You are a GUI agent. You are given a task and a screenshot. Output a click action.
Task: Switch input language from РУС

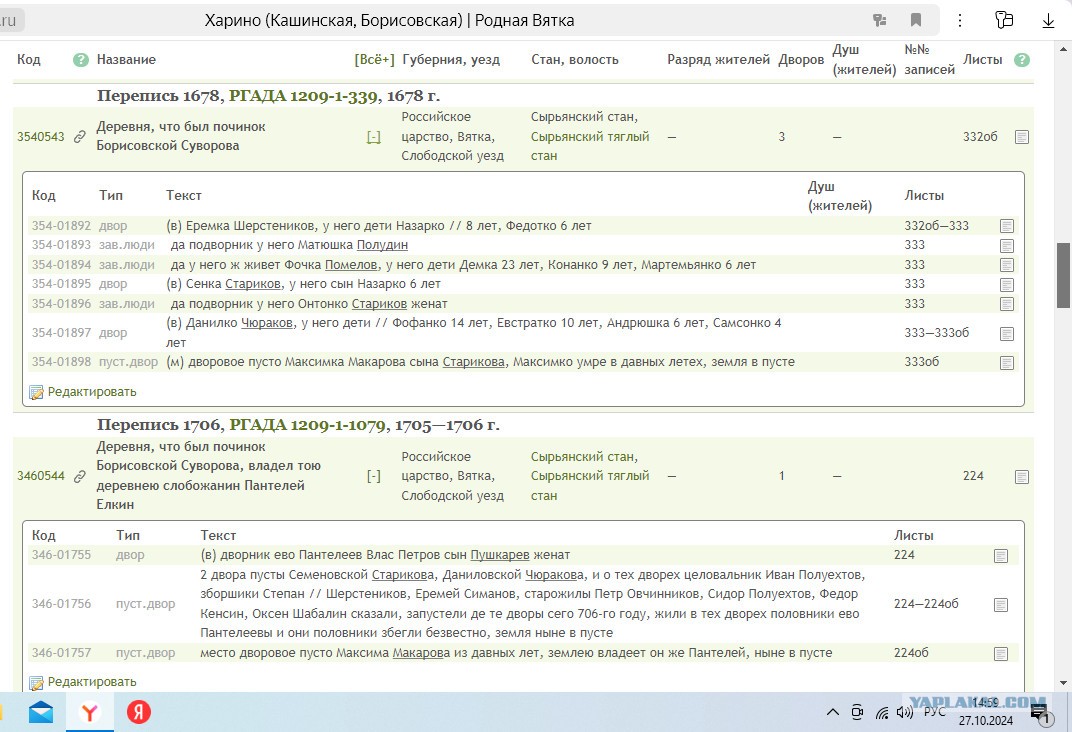tap(935, 711)
